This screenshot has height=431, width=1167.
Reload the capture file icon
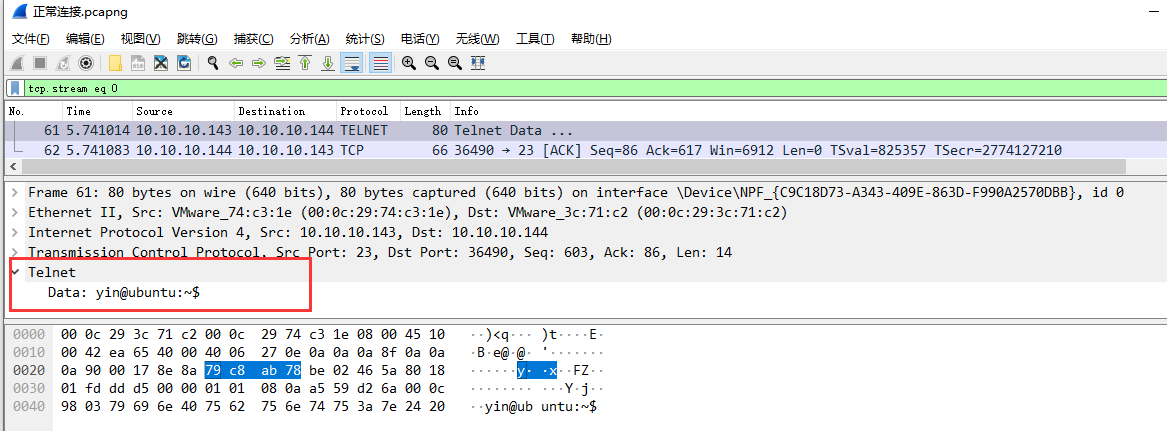point(184,63)
